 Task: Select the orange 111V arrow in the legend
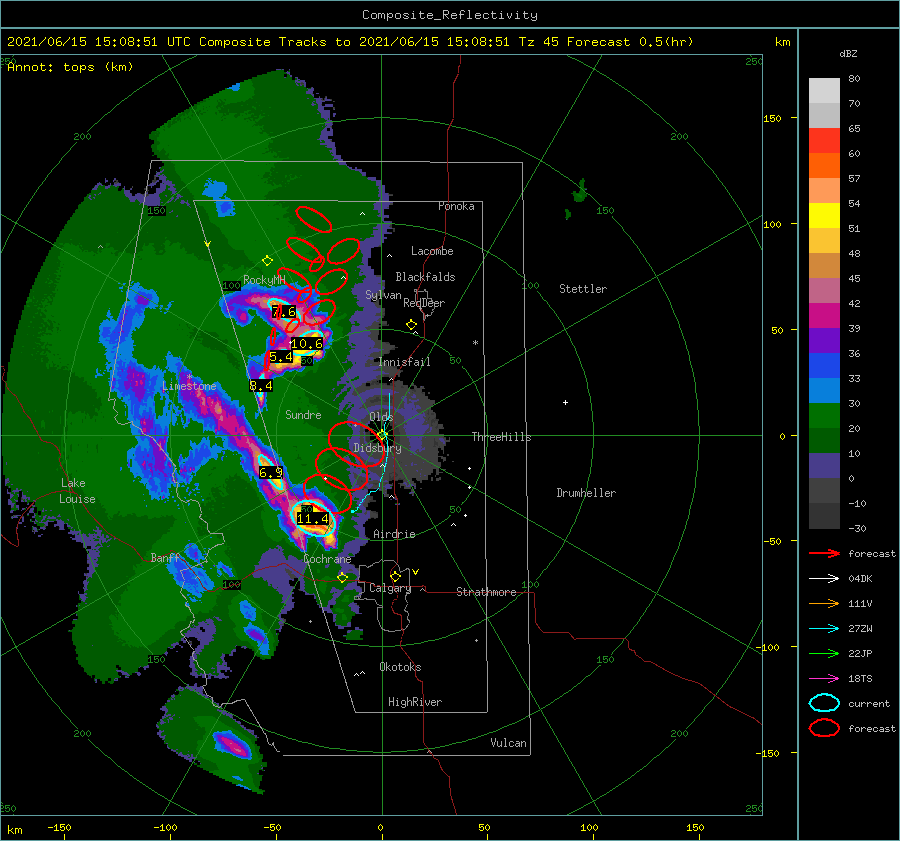(824, 603)
